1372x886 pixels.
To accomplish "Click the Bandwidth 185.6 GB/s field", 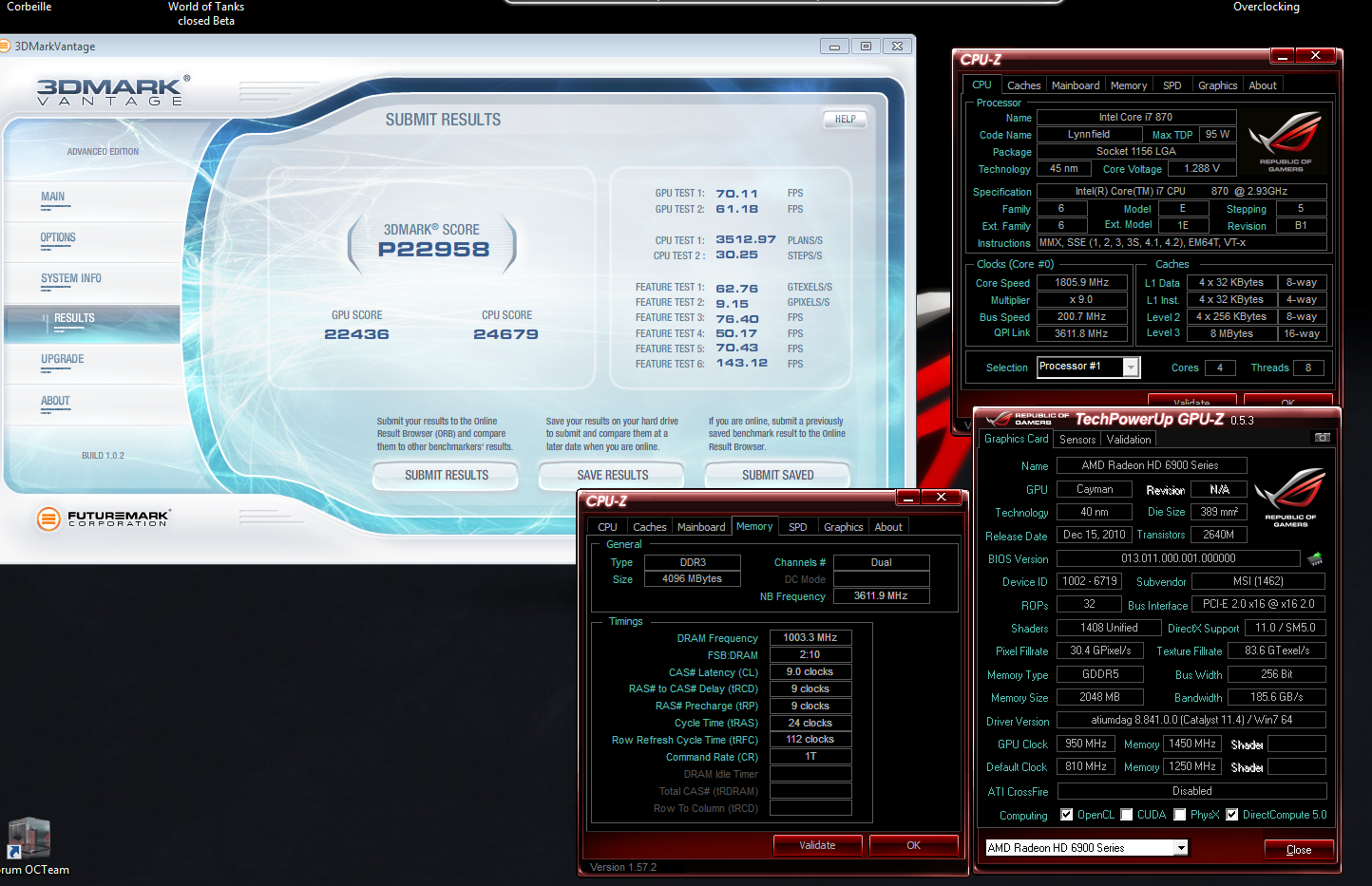I will [x=1276, y=697].
